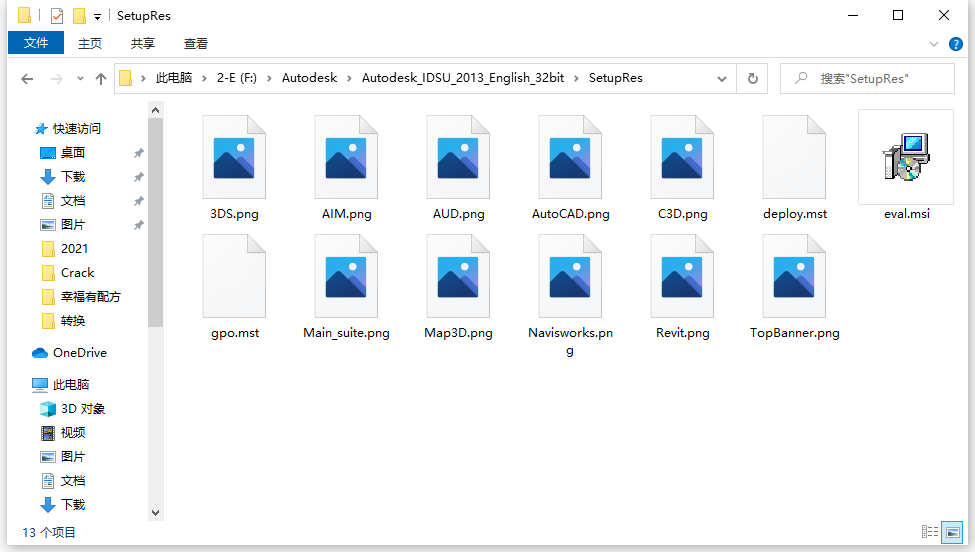Navigate to Autodesk in address bar
Viewport: 975px width, 552px height.
click(x=310, y=78)
